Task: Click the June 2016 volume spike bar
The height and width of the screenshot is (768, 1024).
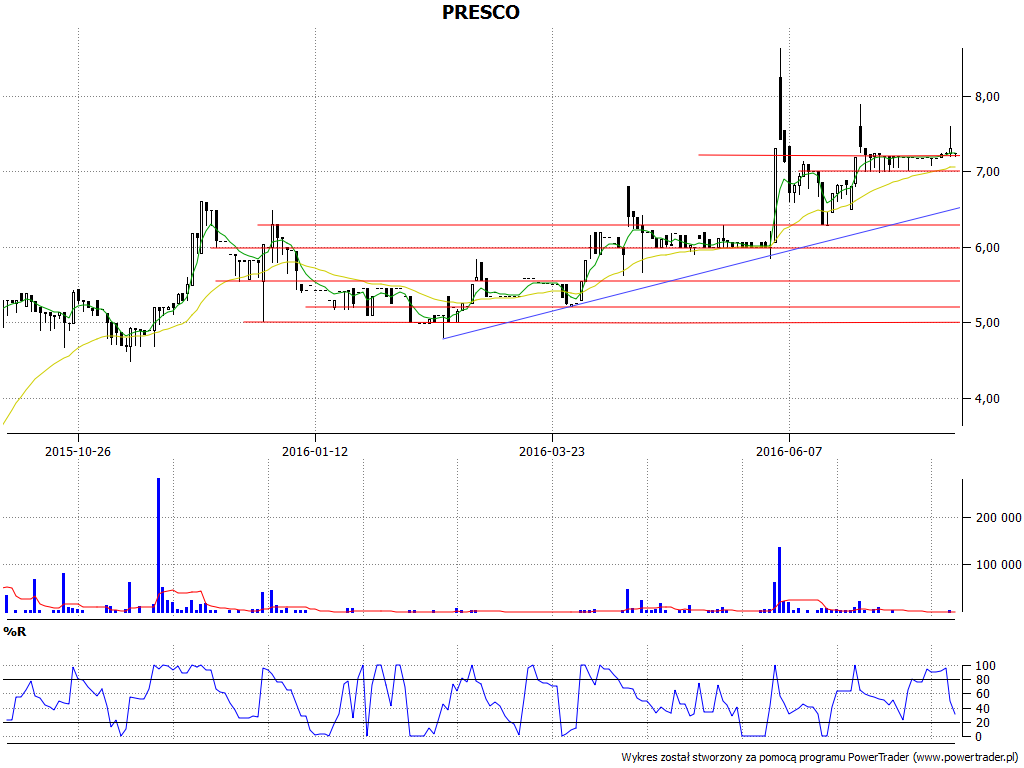Action: pyautogui.click(x=779, y=580)
